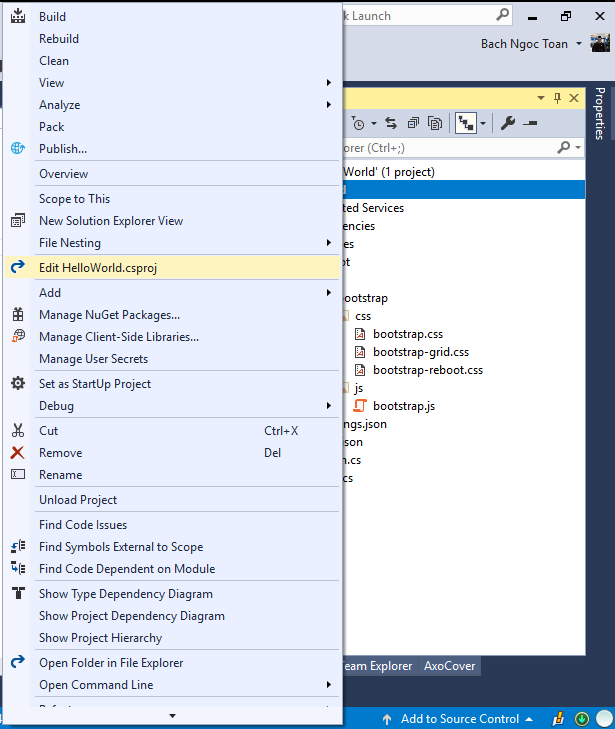Image resolution: width=615 pixels, height=729 pixels.
Task: Open the File Nesting toolbar dropdown arrow
Action: 483,123
